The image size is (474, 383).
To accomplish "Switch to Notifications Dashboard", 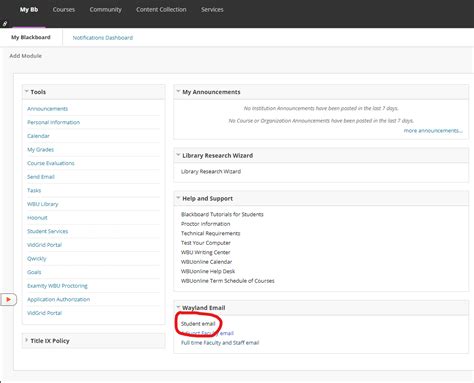I will (103, 38).
